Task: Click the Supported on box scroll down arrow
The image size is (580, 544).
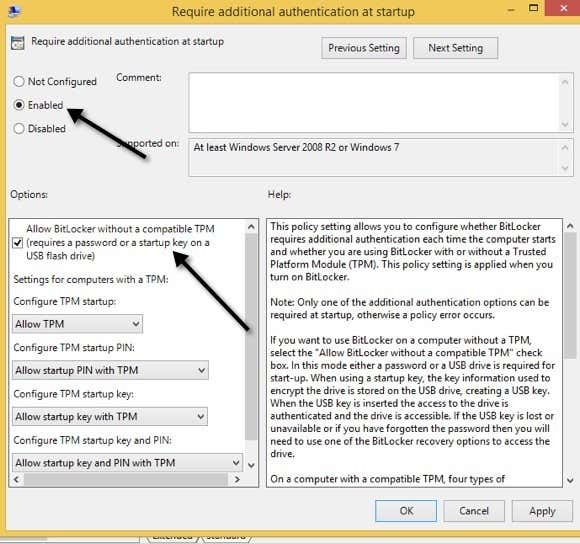Action: [565, 168]
